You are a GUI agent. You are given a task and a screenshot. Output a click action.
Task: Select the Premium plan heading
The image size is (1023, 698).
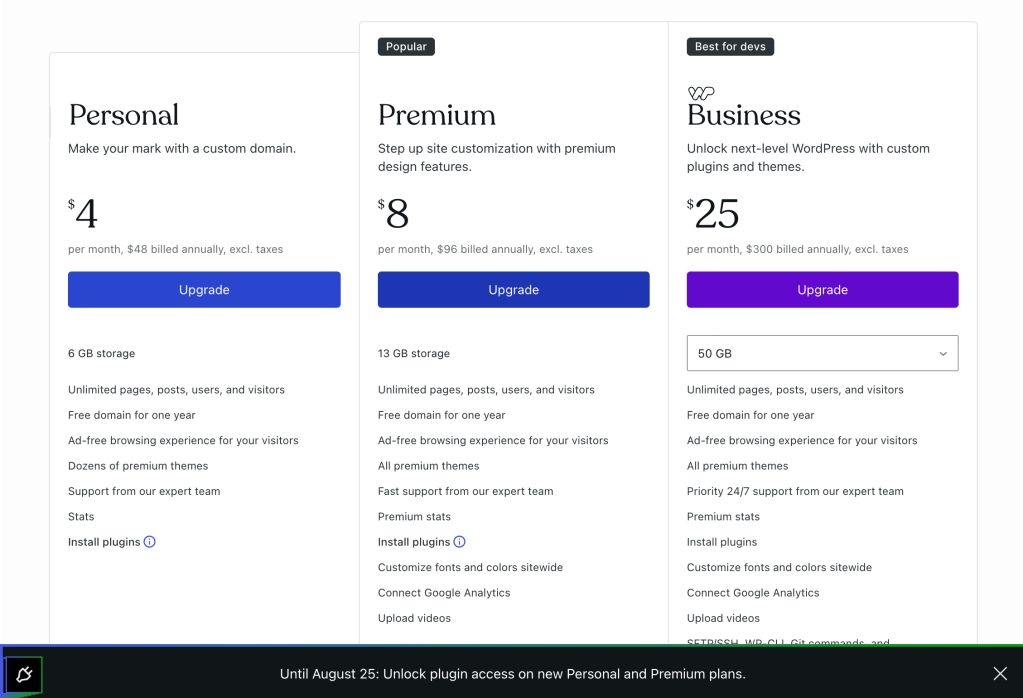[x=437, y=115]
